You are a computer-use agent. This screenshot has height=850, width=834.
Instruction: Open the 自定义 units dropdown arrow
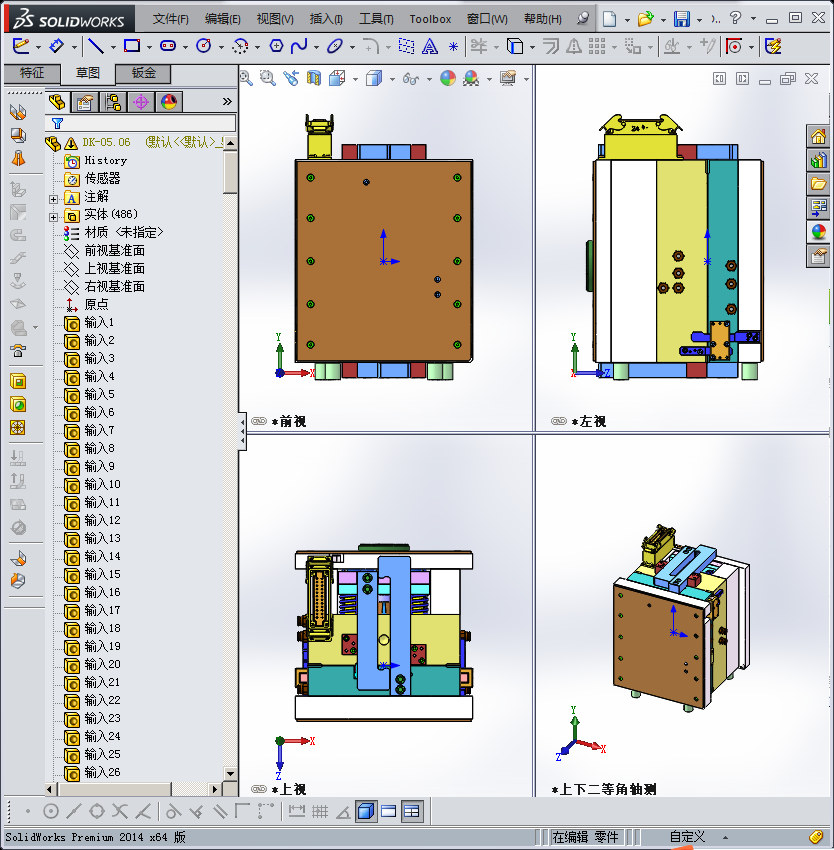(x=725, y=837)
